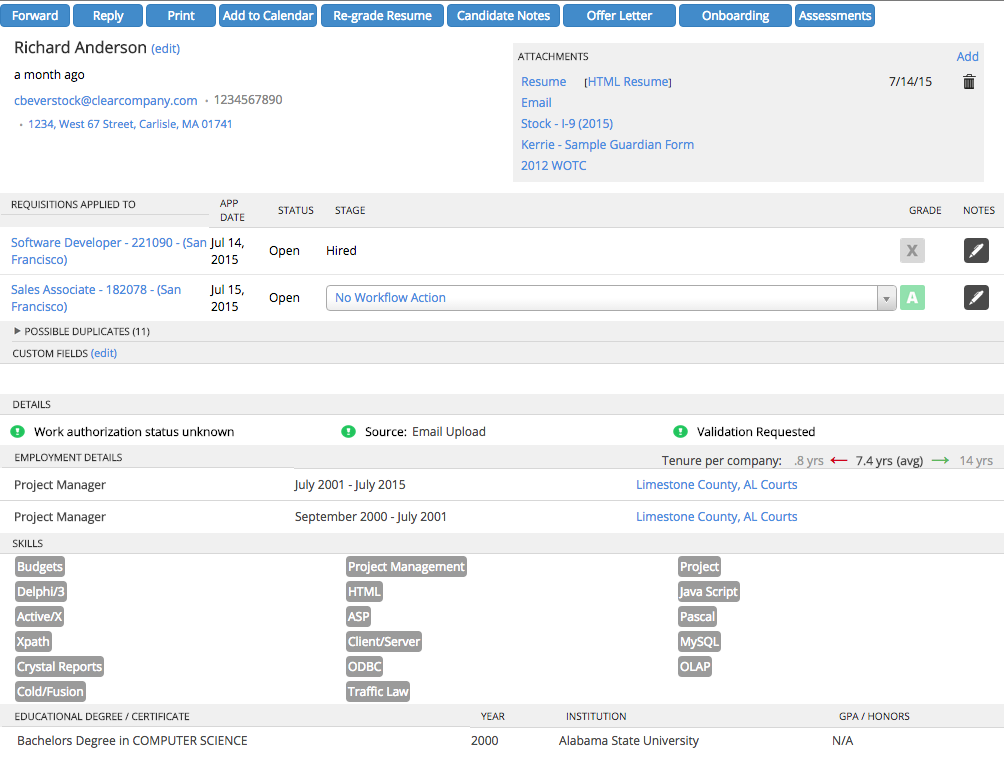Switch to Assessments
The width and height of the screenshot is (1004, 770).
(x=834, y=15)
